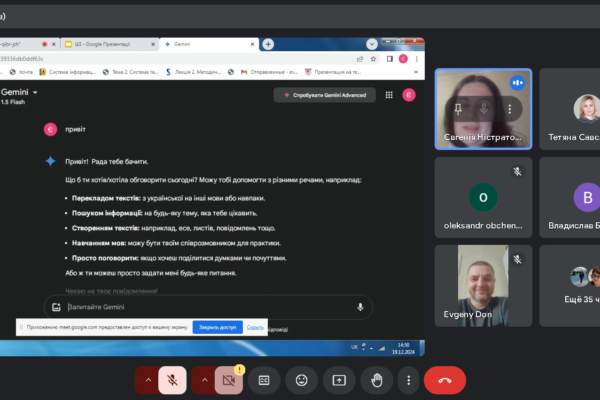
Task: Click 'Спробувати Gemini Advanced' button
Action: [x=324, y=95]
